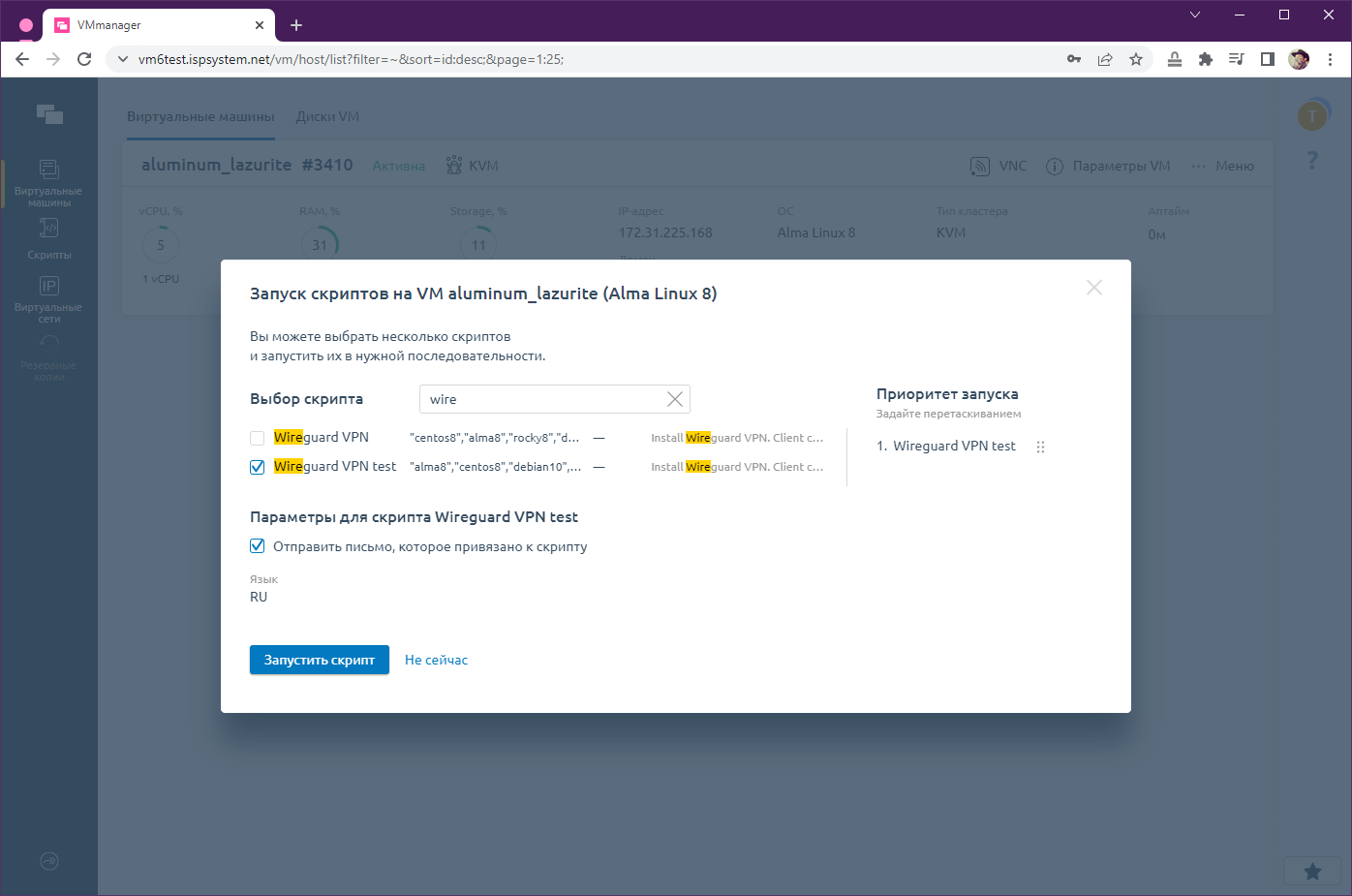
Task: Open the Chrome profile avatar
Action: tap(1299, 59)
